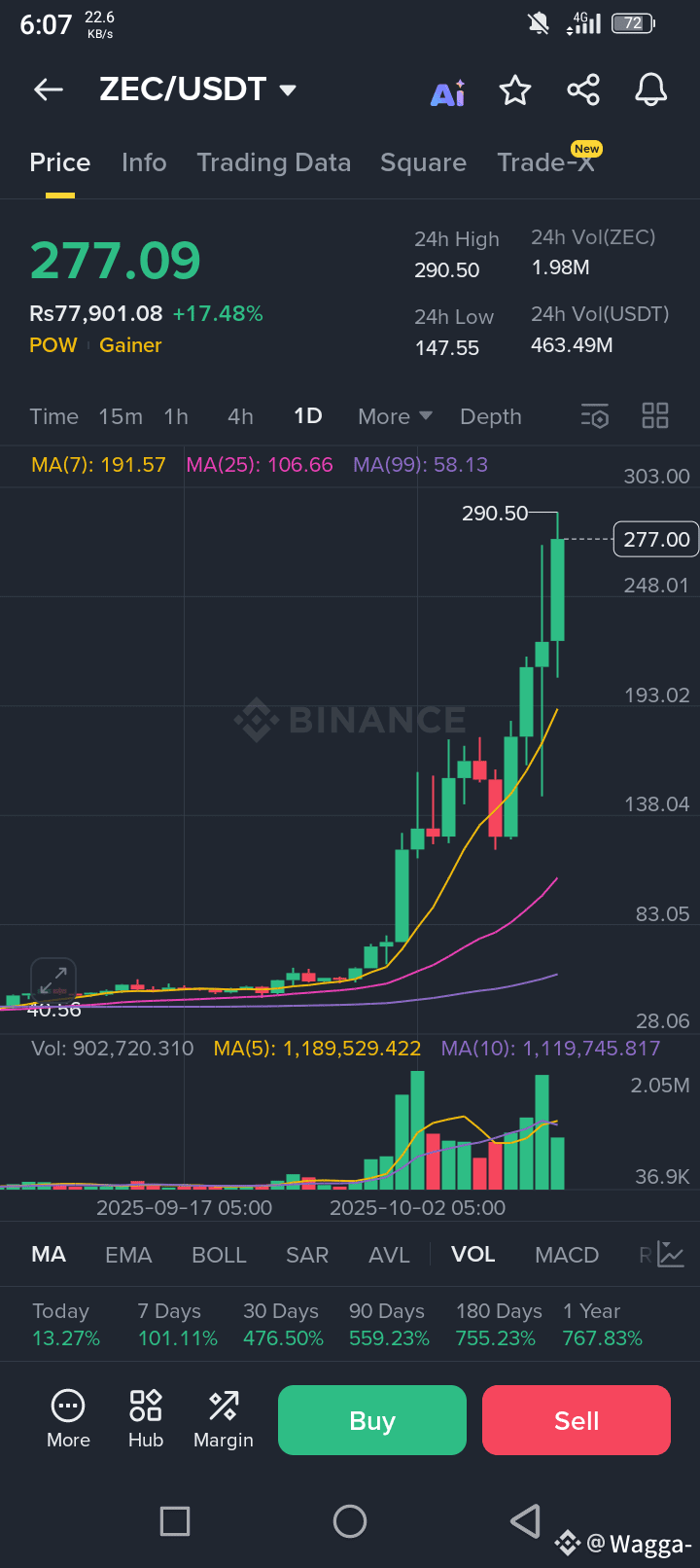Expand the More timeframe options
700x1568 pixels.
click(x=394, y=415)
